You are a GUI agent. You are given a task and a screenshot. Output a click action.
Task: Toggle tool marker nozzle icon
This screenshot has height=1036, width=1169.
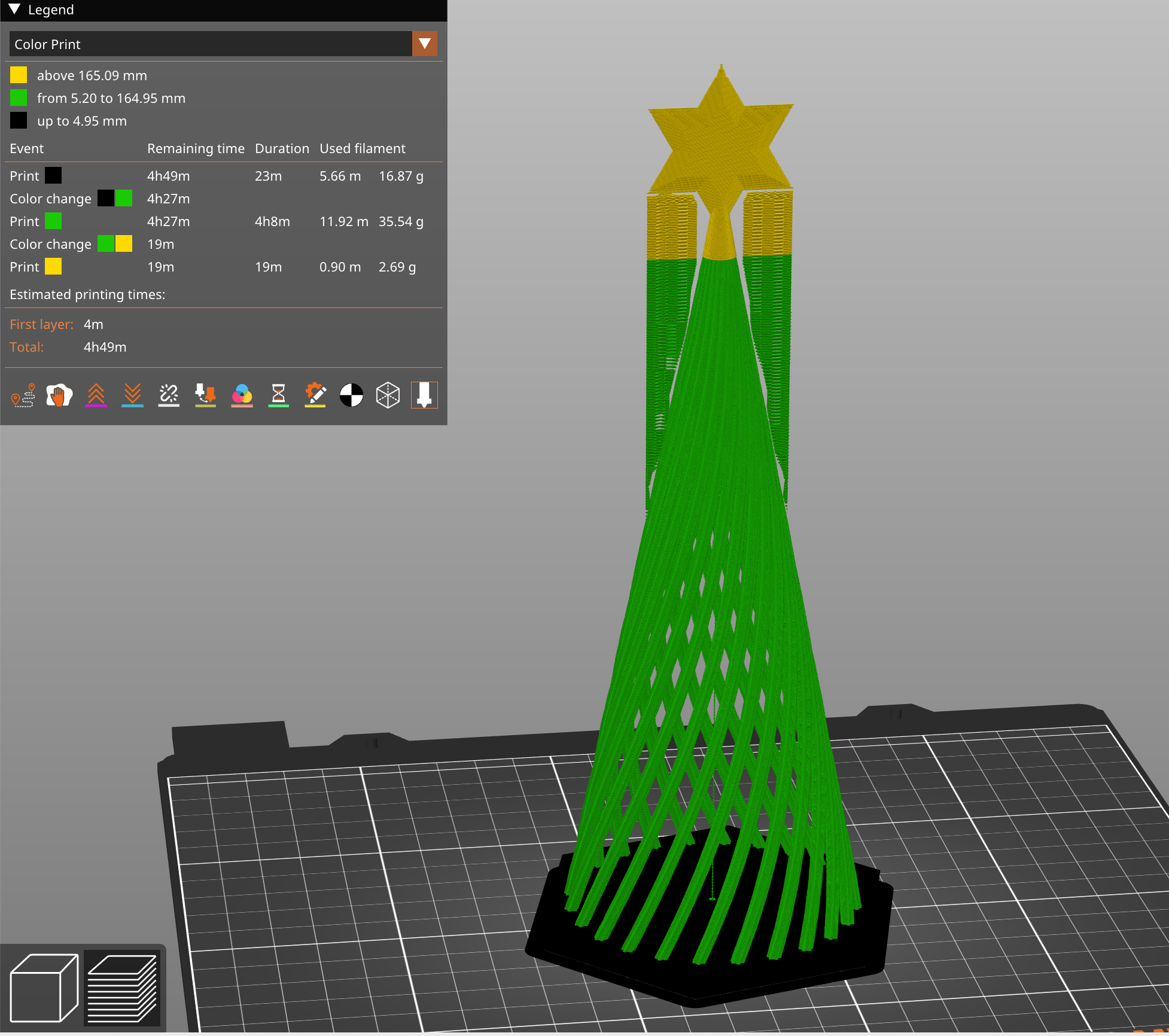click(x=424, y=395)
